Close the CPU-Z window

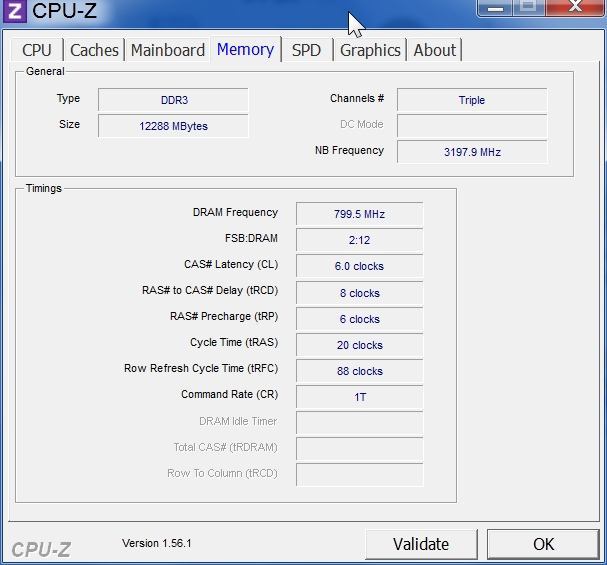(x=576, y=8)
